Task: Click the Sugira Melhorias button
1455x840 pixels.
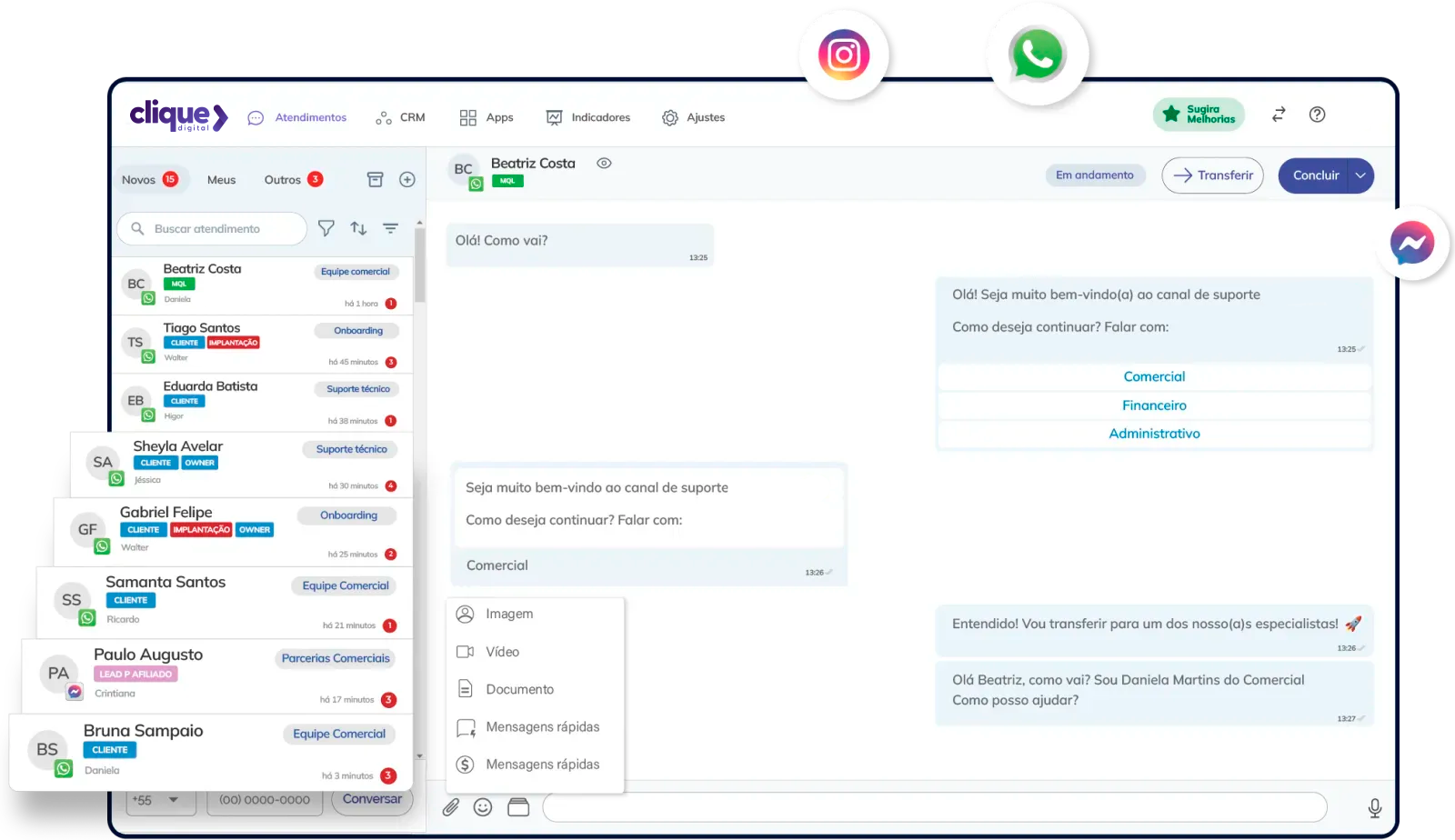Action: click(1199, 115)
